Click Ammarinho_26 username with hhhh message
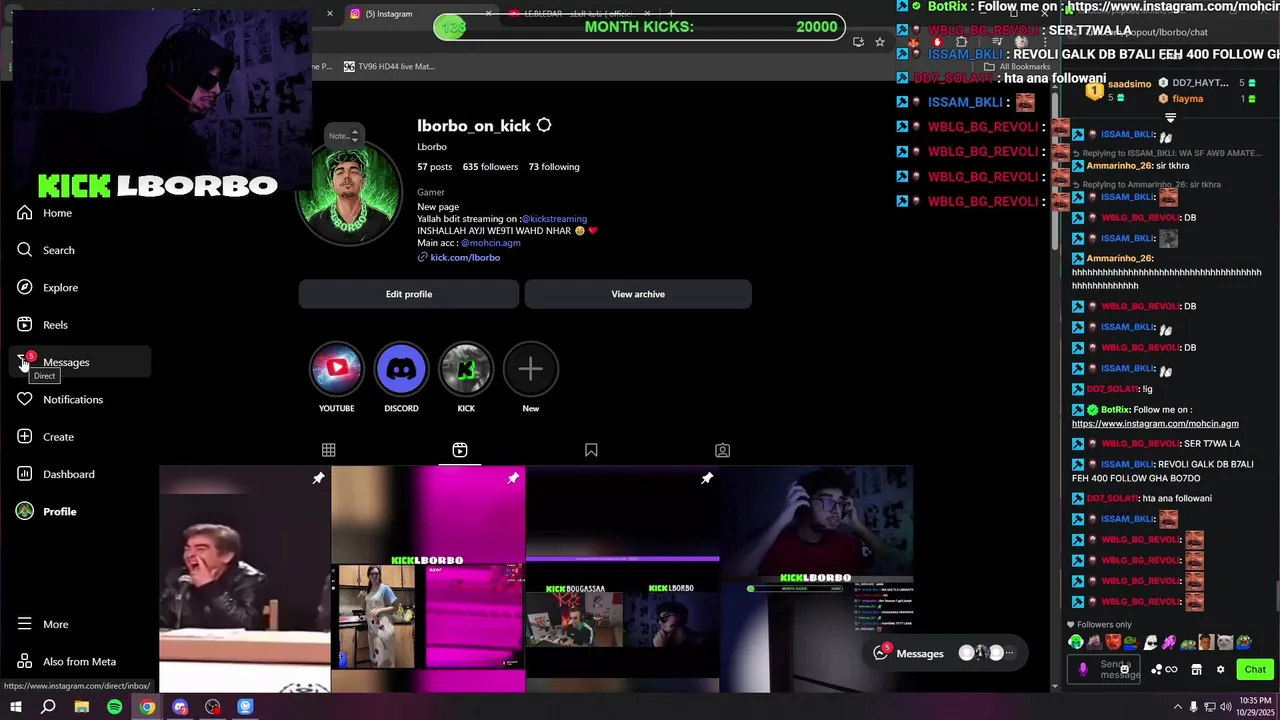Viewport: 1280px width, 720px height. click(1120, 259)
